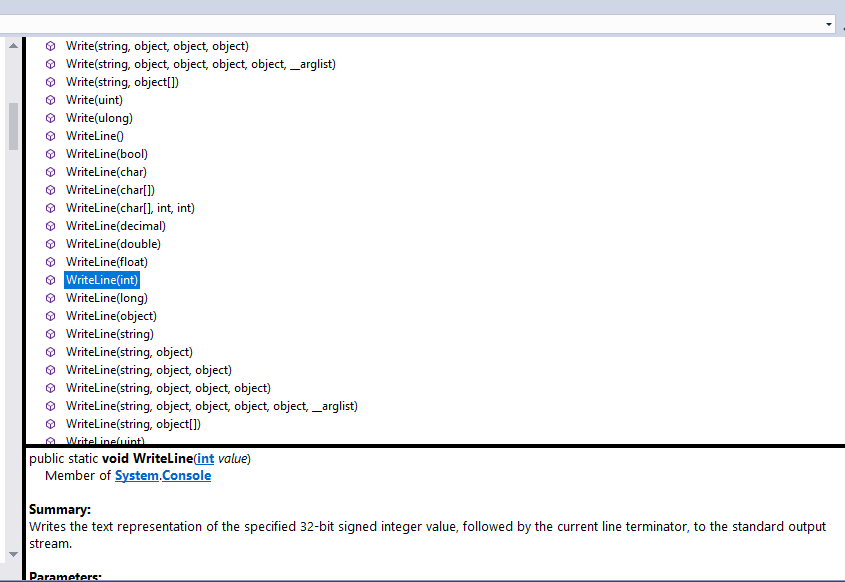Open the search combo box dropdown arrow
Screen dimensions: 845x582
(x=828, y=24)
